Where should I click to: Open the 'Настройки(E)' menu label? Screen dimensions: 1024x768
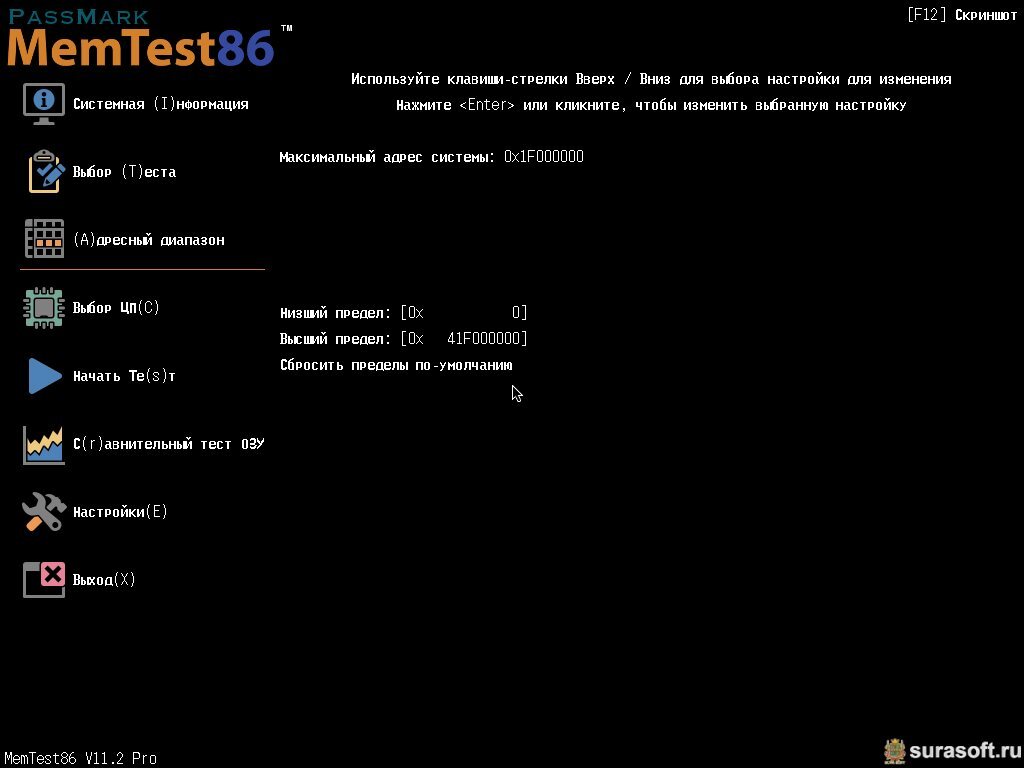click(120, 511)
